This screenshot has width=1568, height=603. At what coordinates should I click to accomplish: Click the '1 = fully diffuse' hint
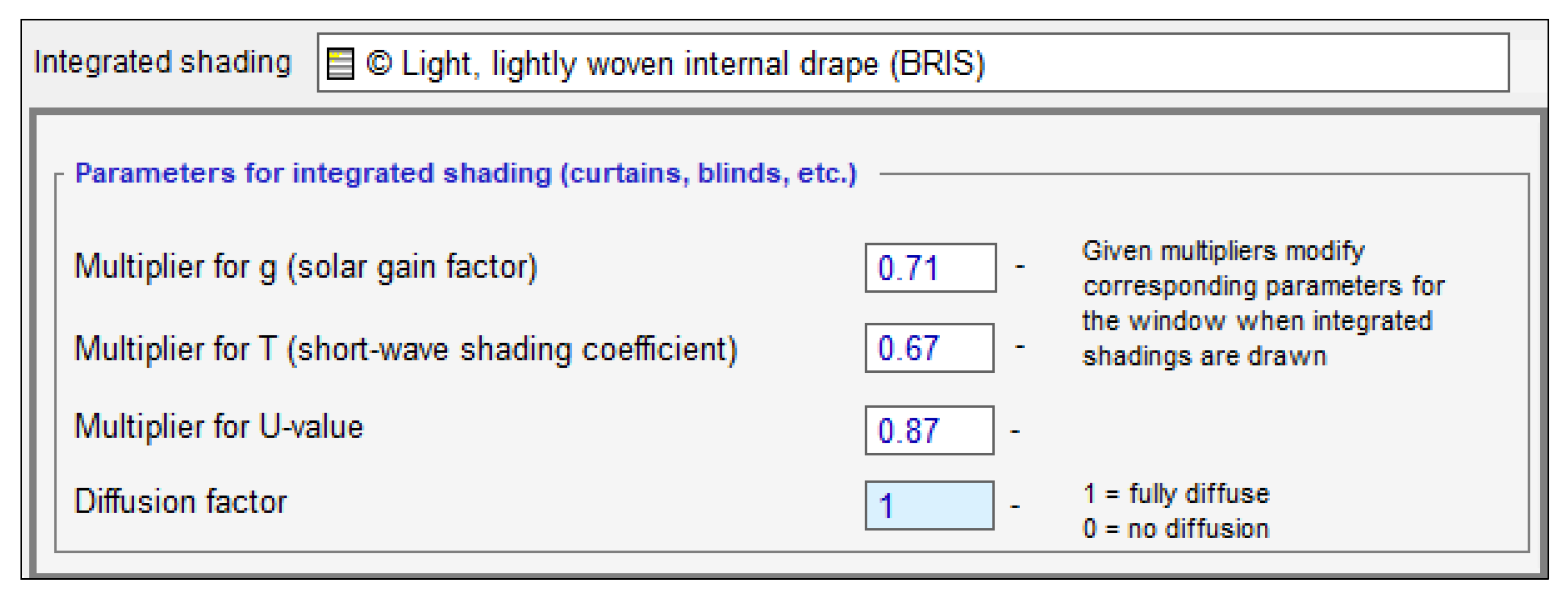pos(1176,493)
